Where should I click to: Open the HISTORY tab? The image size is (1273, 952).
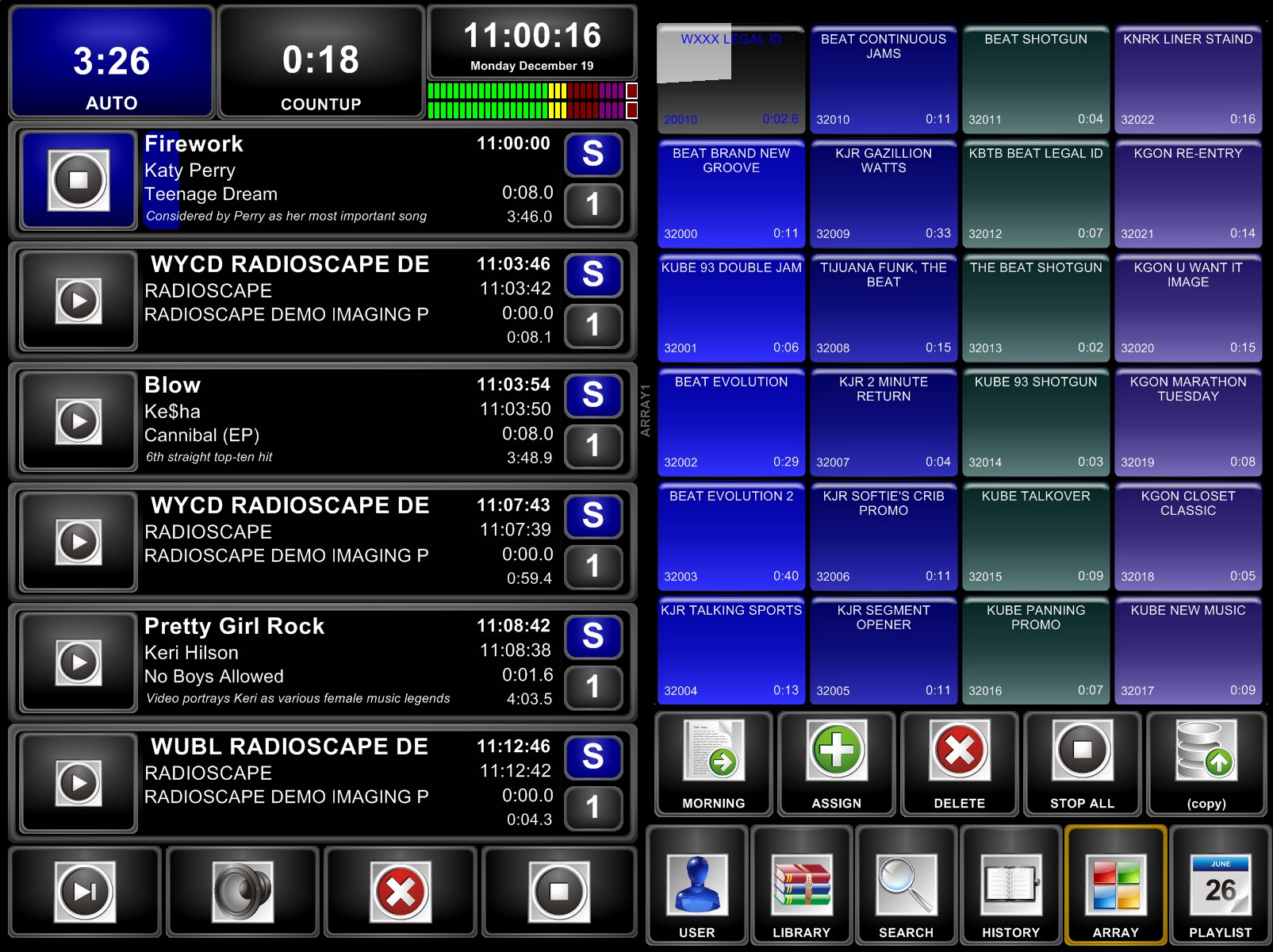click(1011, 885)
